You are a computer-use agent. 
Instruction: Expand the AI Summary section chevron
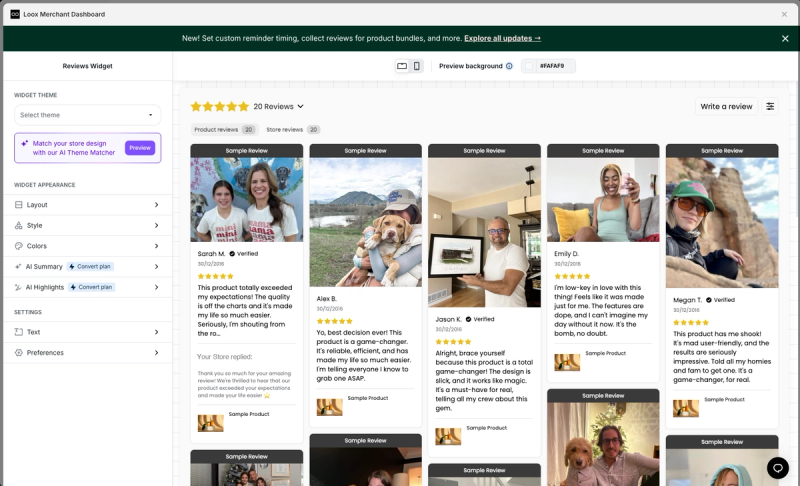[156, 266]
